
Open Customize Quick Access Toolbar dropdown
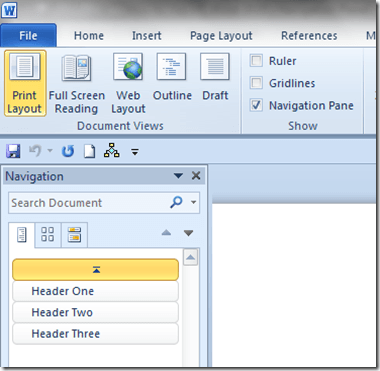pos(135,152)
